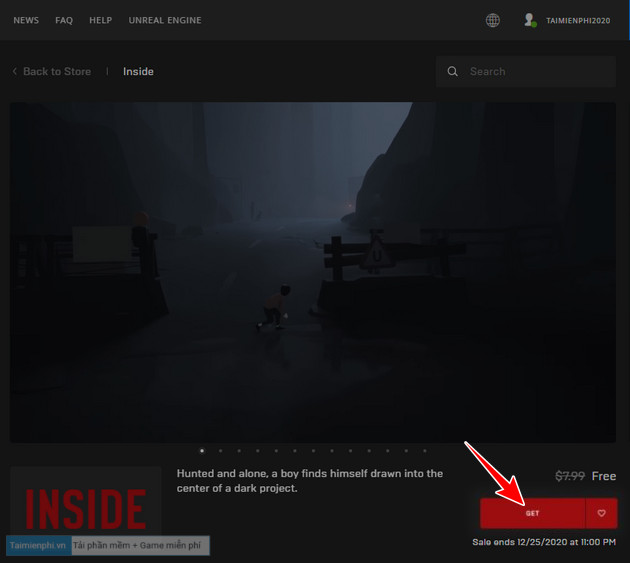Open the NEWS menu item
630x563 pixels.
(x=26, y=20)
